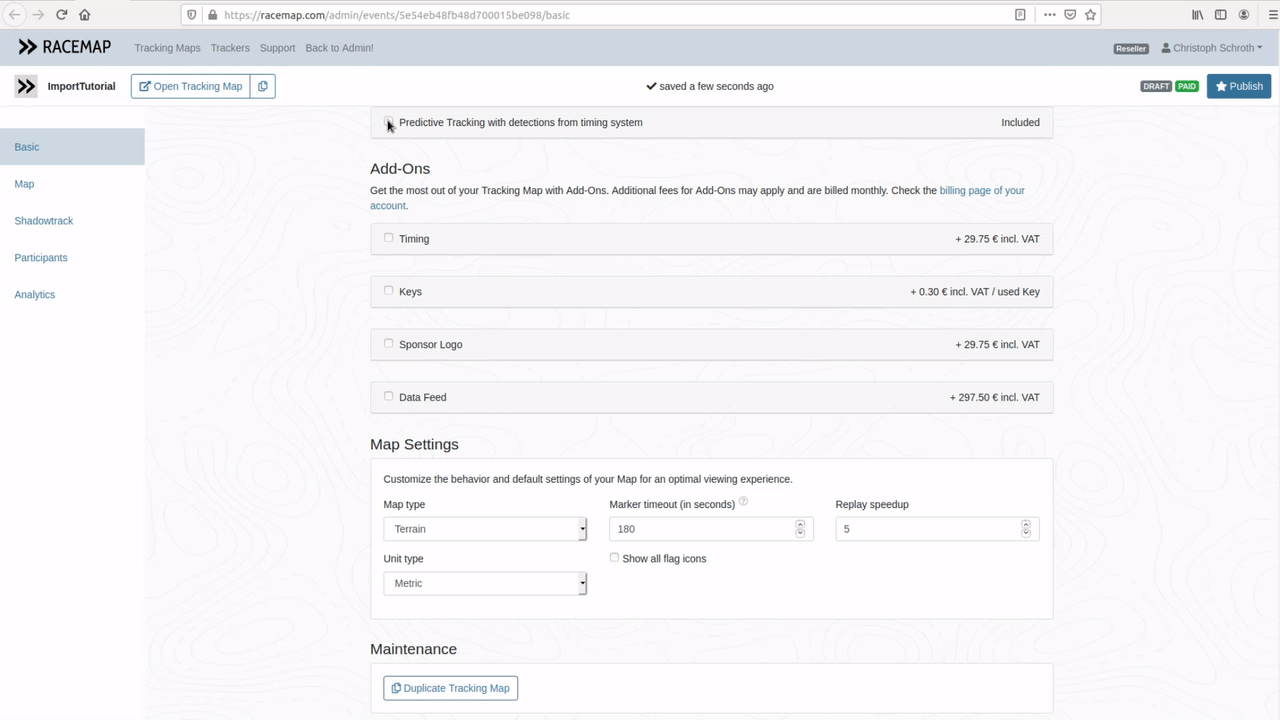
Task: Open the Christoph Schroth account menu
Action: click(x=1211, y=48)
